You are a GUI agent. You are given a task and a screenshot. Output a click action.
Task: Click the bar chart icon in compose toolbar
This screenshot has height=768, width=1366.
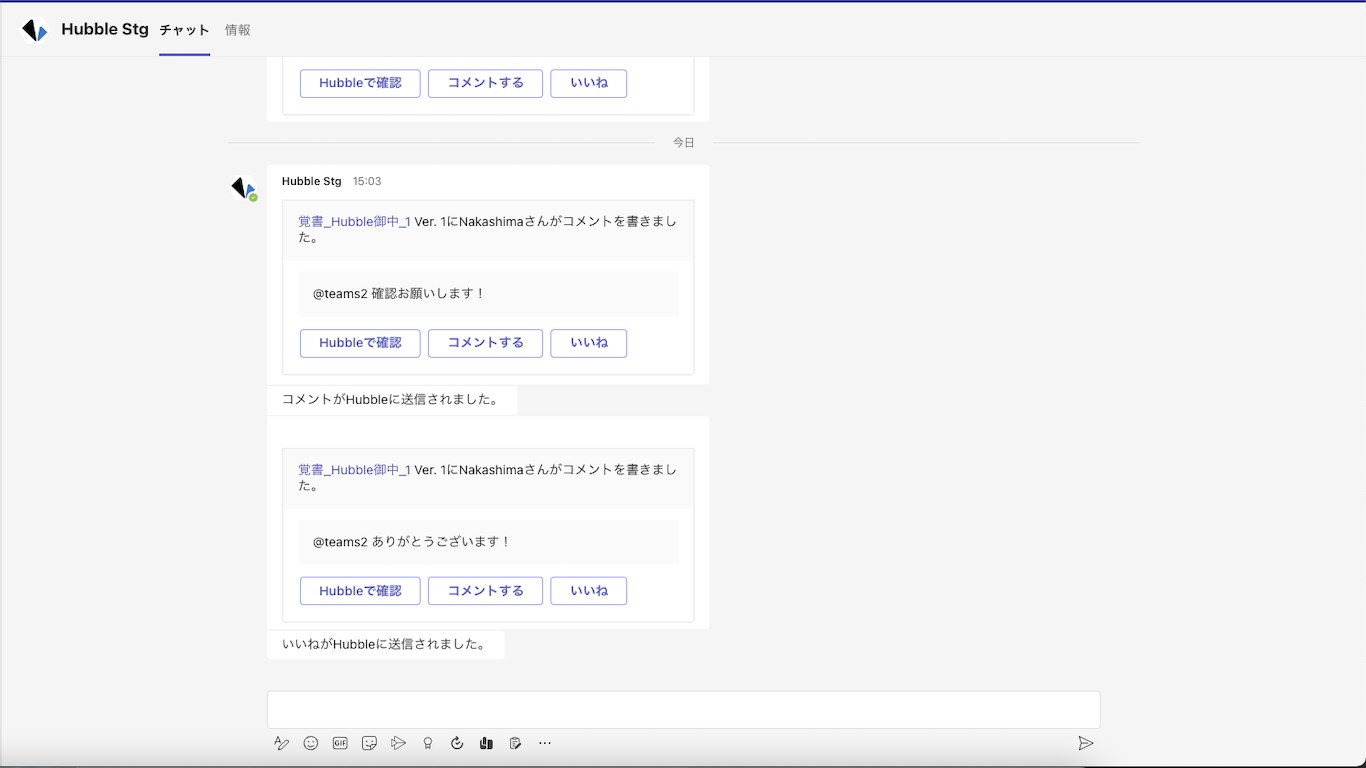click(x=486, y=743)
